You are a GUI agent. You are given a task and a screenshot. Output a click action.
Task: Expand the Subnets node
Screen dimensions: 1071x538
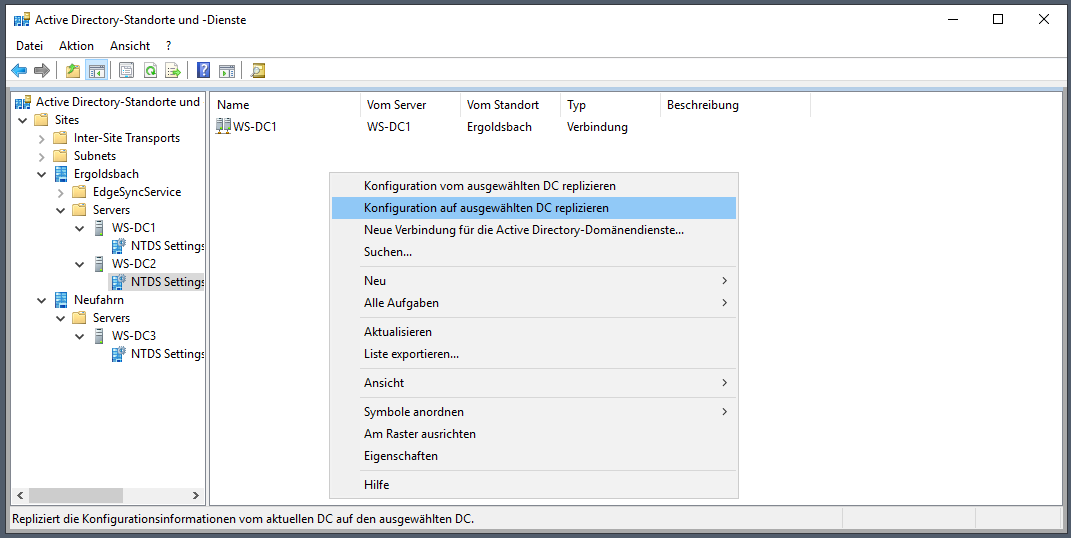coord(42,156)
